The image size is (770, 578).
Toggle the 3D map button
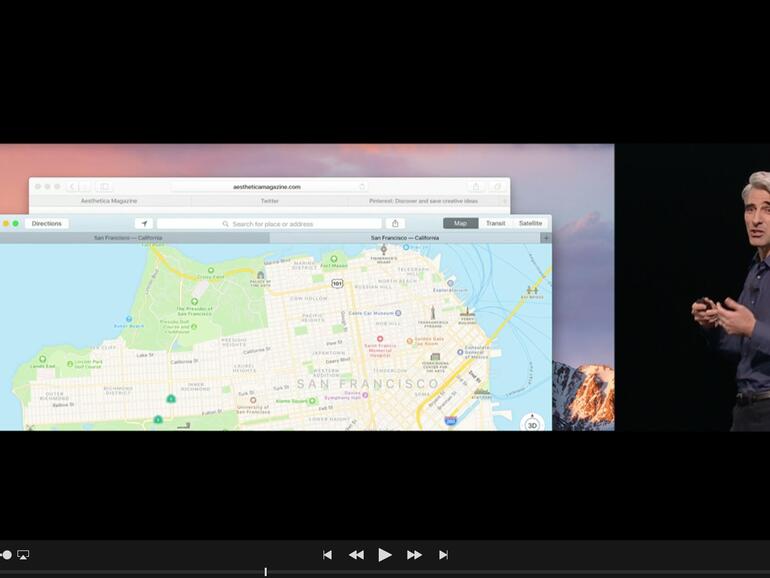click(532, 425)
